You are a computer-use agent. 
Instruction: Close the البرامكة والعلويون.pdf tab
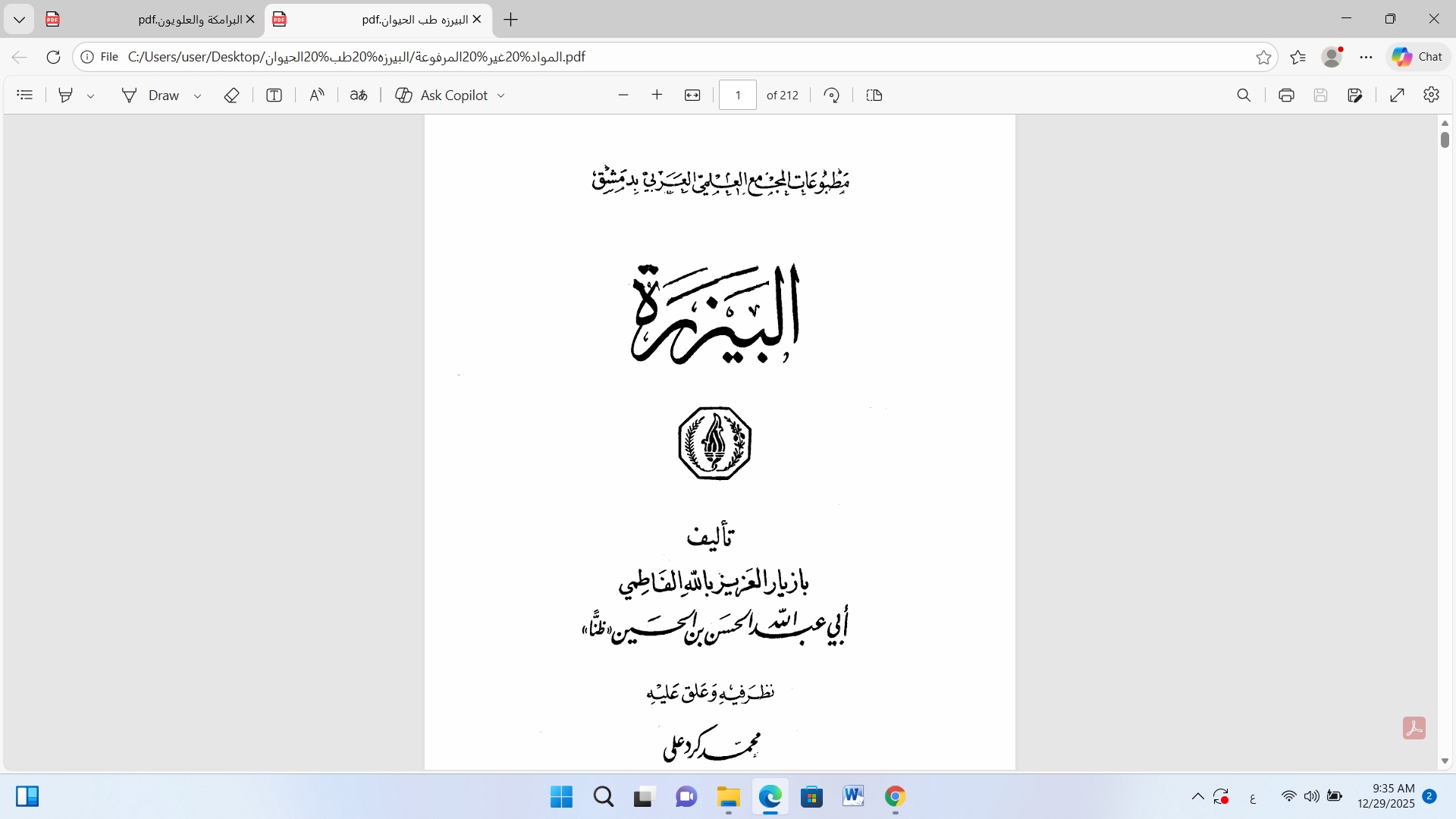(250, 20)
